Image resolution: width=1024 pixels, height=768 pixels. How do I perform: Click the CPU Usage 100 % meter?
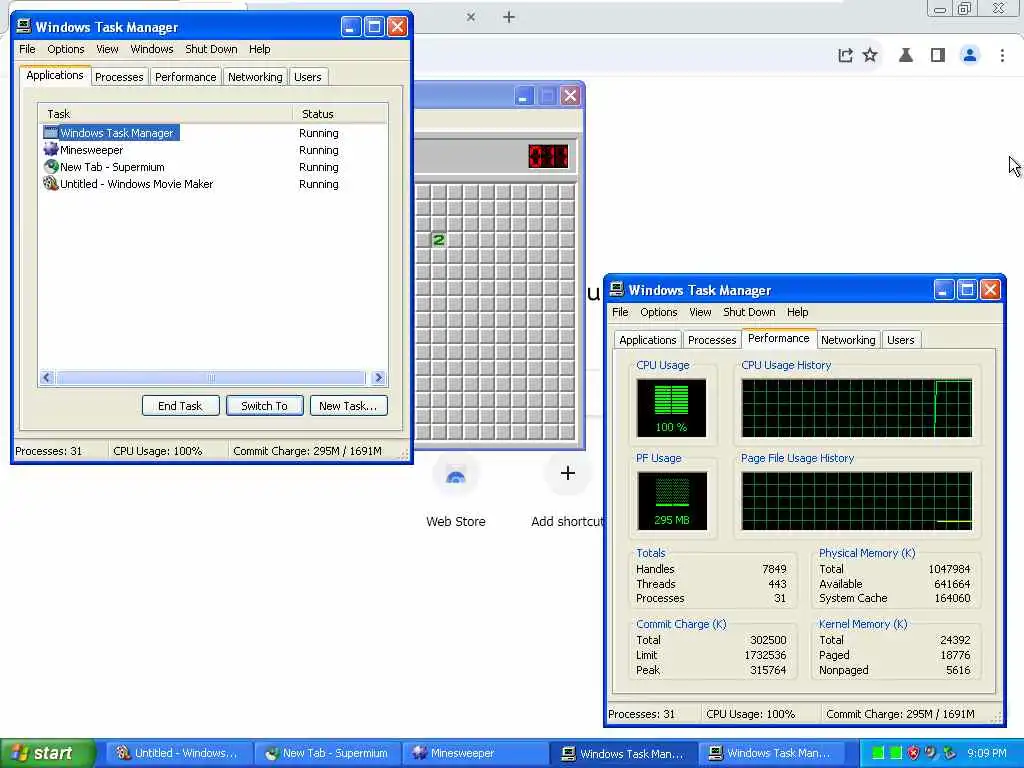coord(671,408)
